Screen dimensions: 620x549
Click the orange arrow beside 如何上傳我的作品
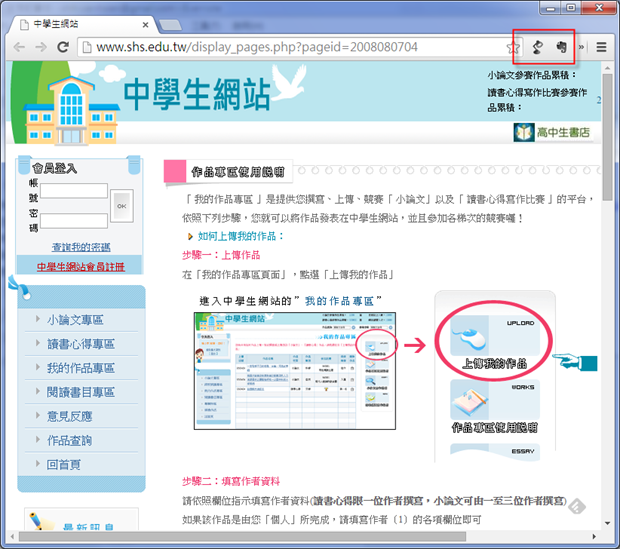click(190, 237)
